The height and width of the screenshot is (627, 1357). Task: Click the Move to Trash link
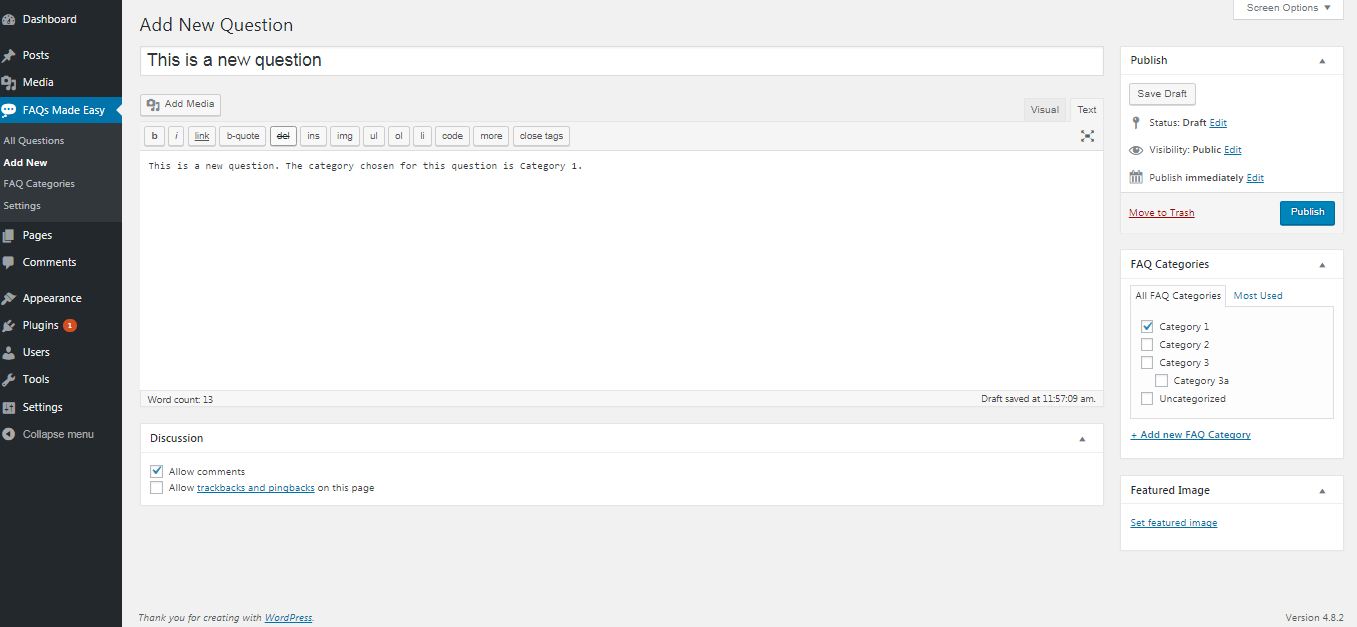coord(1161,213)
